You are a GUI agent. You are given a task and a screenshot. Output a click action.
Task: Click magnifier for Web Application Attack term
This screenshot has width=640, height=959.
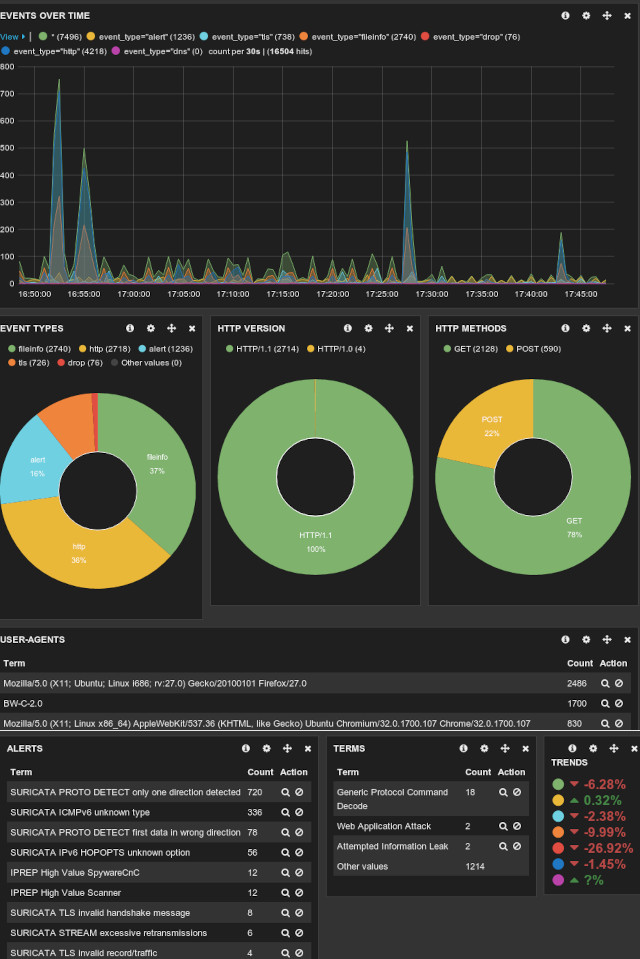(x=503, y=826)
